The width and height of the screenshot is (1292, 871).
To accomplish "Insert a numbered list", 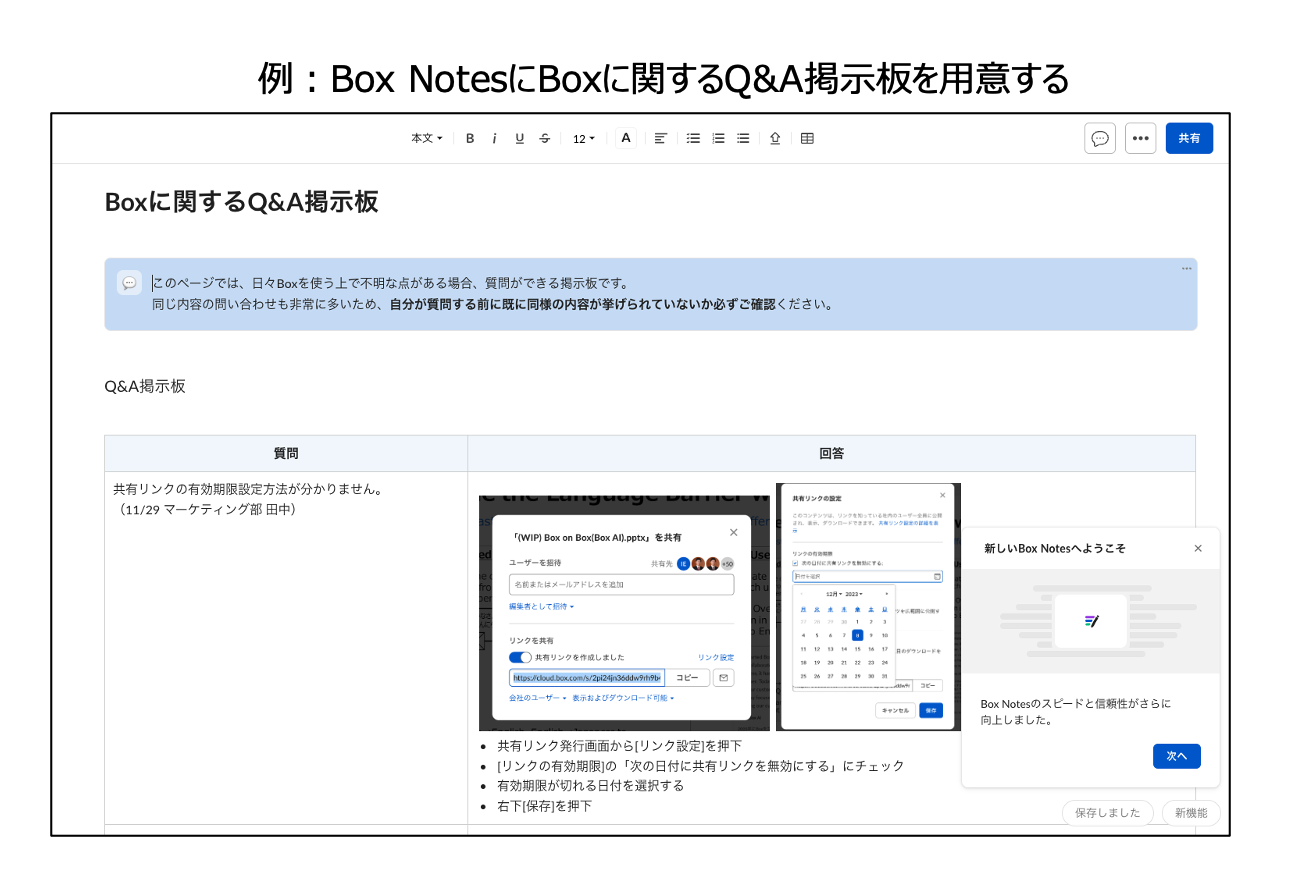I will [x=718, y=139].
